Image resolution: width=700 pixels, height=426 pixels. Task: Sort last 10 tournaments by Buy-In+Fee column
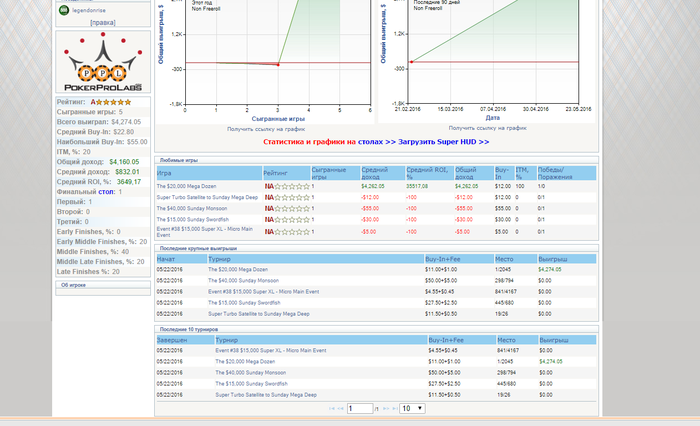(462, 340)
